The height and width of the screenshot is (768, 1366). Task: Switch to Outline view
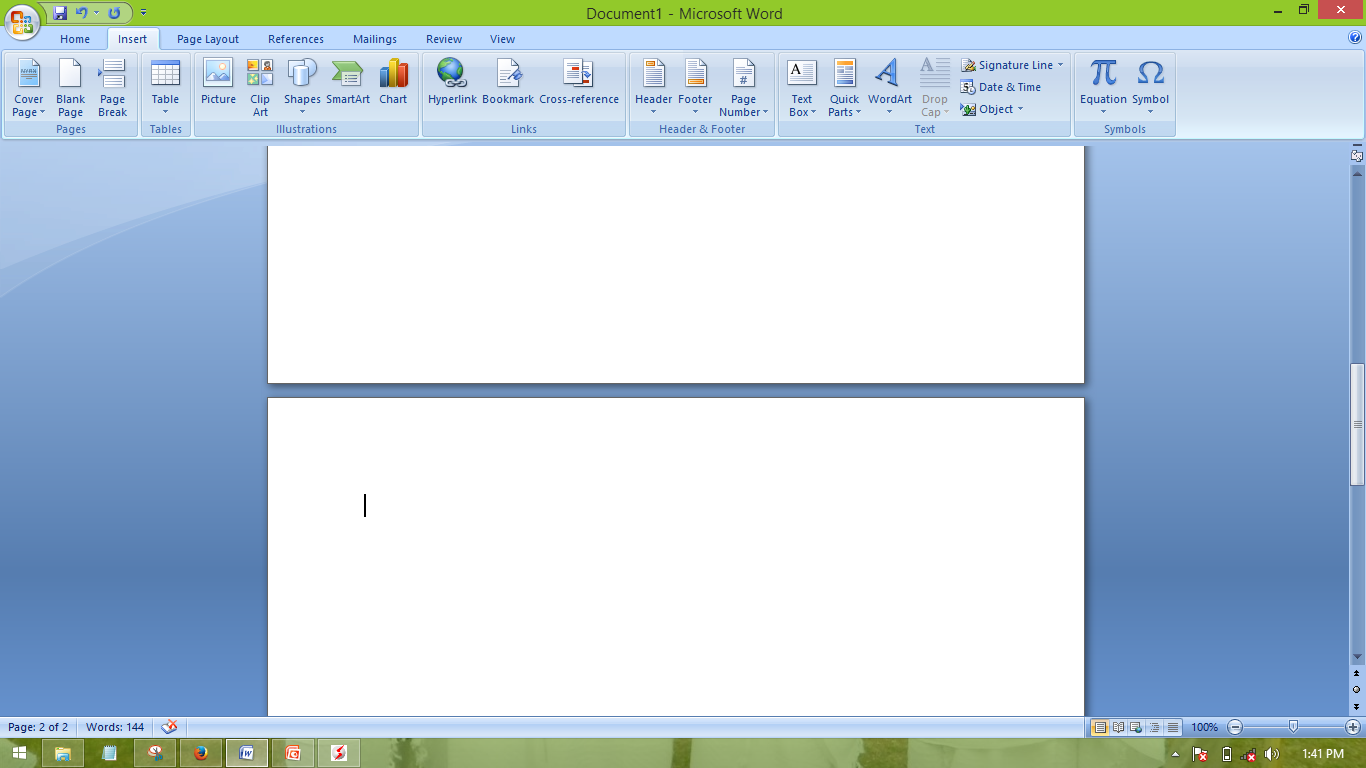click(x=1154, y=727)
